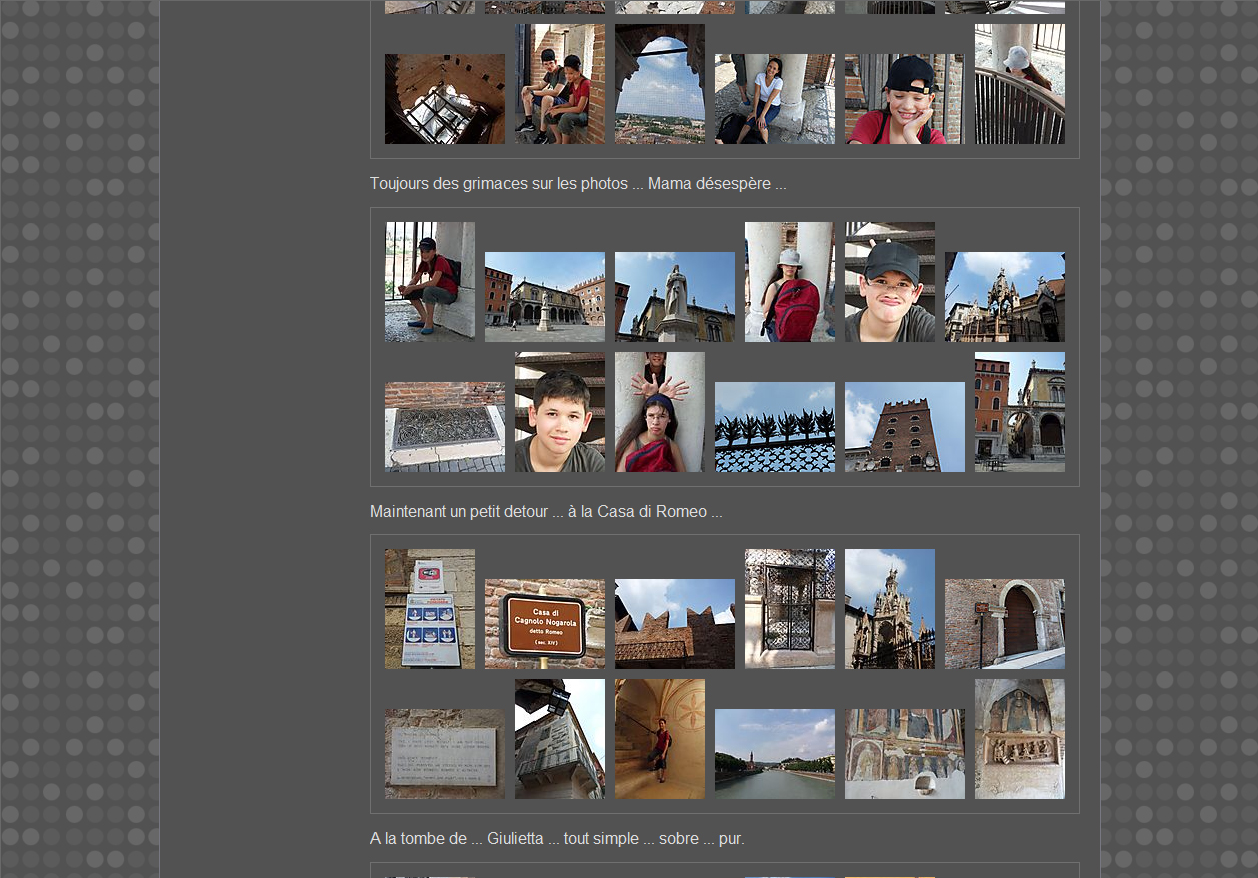The width and height of the screenshot is (1258, 878).
Task: Select the ornate metal ground grate photo
Action: point(444,427)
